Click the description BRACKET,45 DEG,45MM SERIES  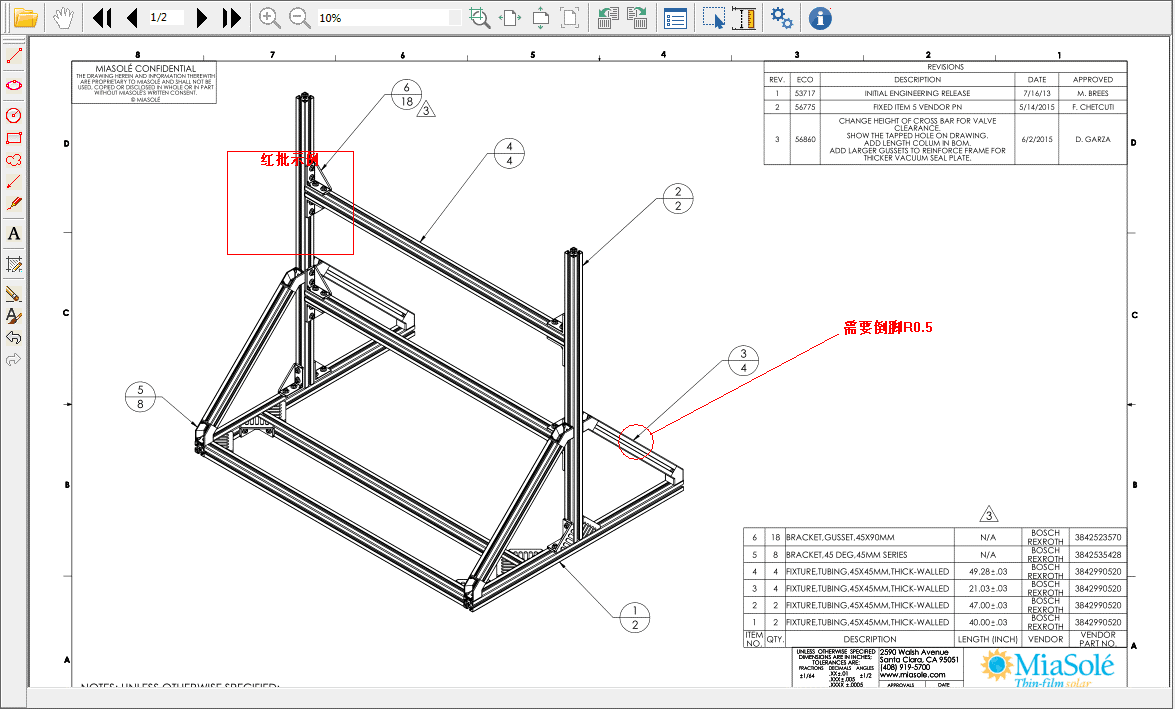tap(847, 555)
